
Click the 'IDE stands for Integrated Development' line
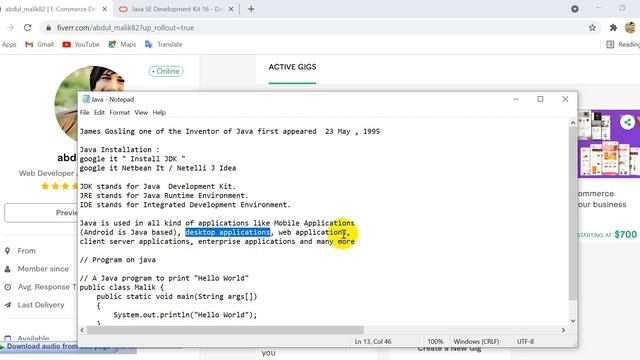(x=185, y=205)
